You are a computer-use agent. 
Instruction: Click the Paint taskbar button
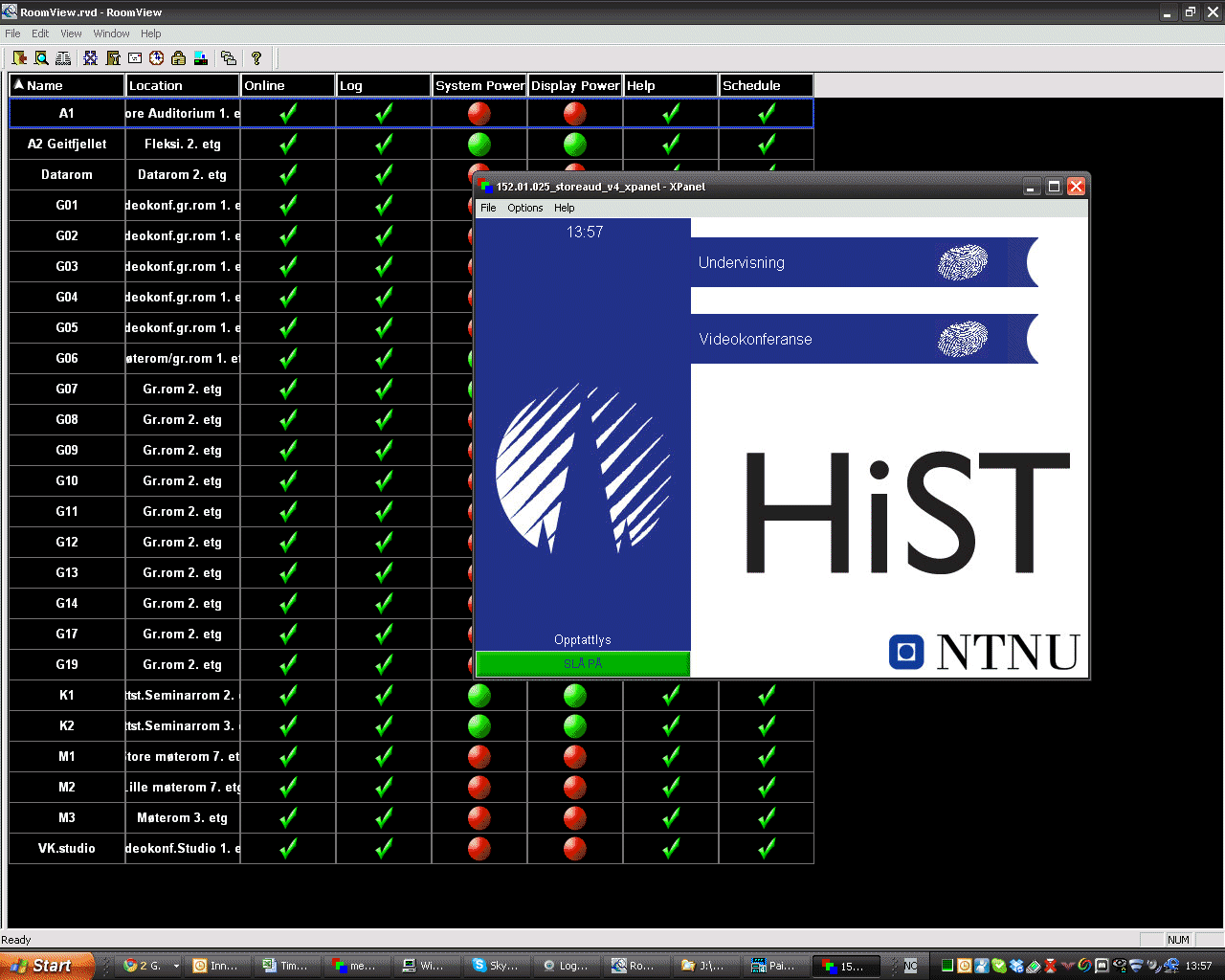(x=776, y=966)
